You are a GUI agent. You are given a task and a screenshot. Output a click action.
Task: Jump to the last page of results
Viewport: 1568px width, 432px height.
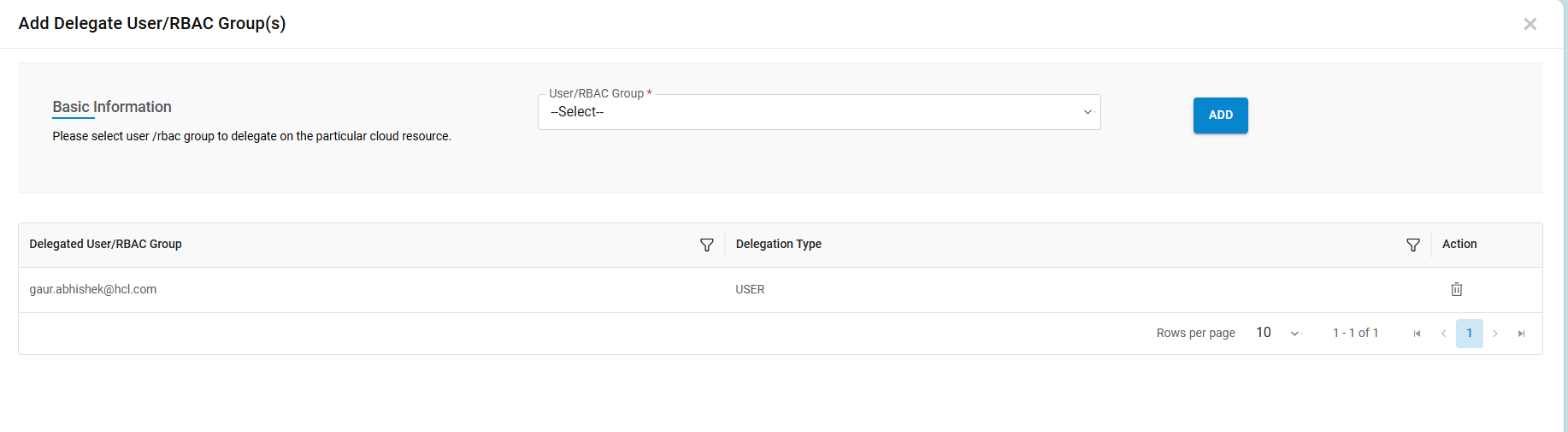1522,334
